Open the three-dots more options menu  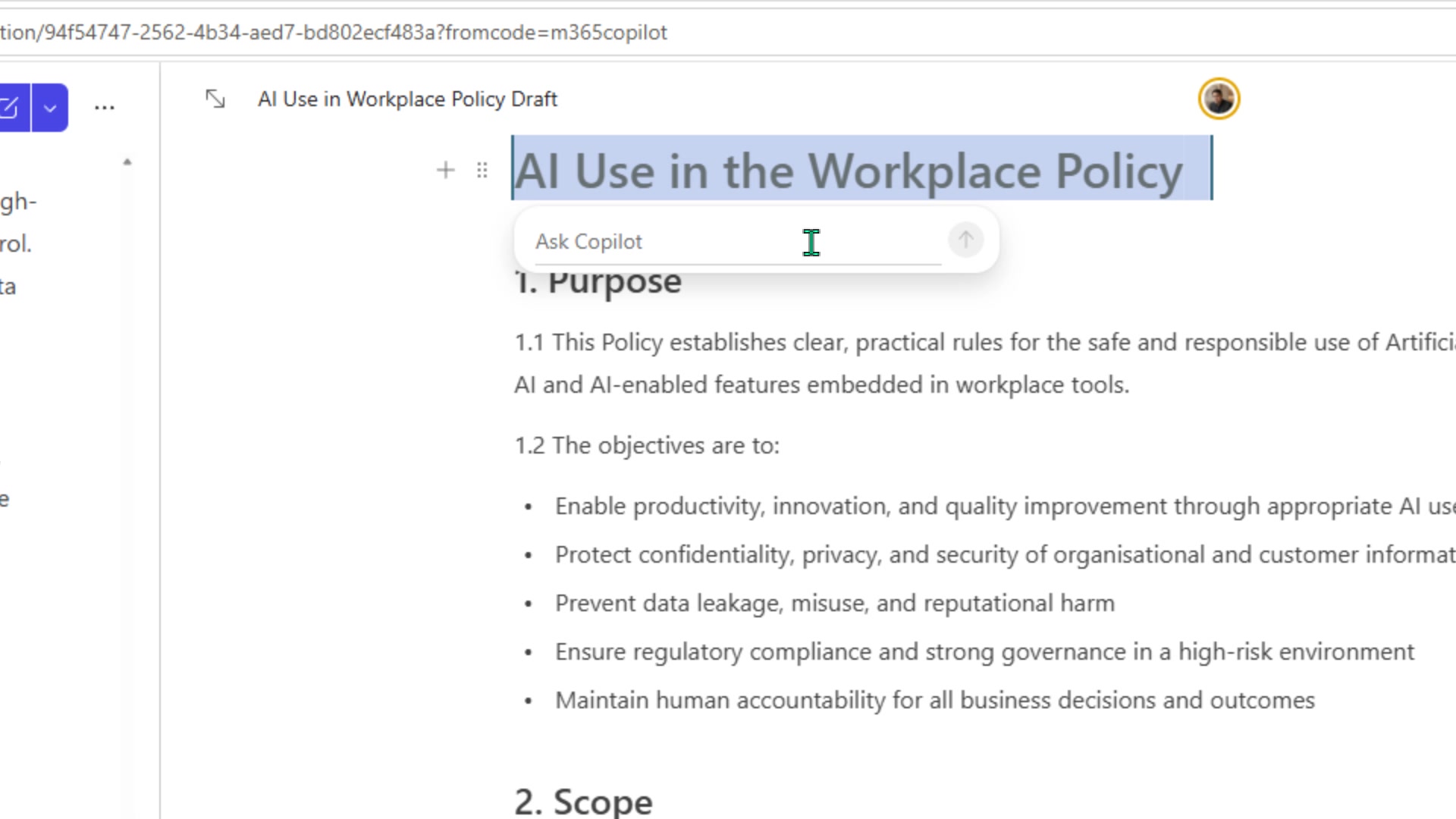(x=105, y=108)
